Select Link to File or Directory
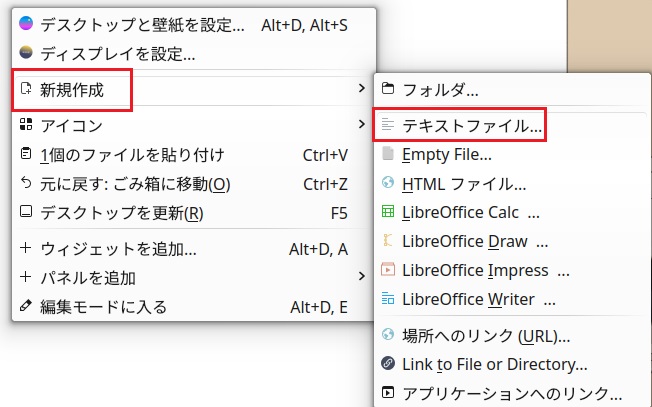 (494, 364)
